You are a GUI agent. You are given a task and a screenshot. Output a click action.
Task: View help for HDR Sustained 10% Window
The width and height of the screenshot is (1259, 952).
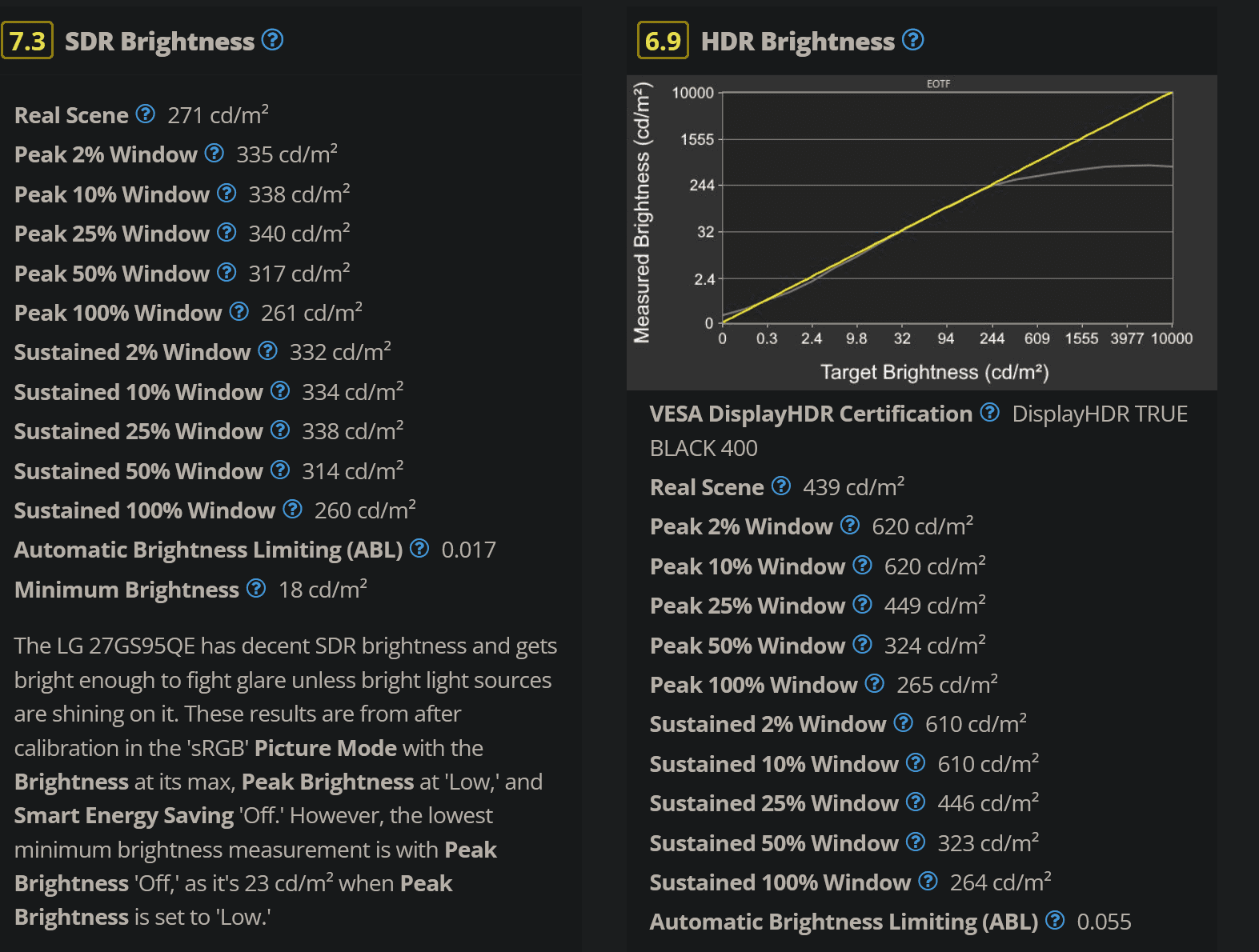tap(916, 762)
